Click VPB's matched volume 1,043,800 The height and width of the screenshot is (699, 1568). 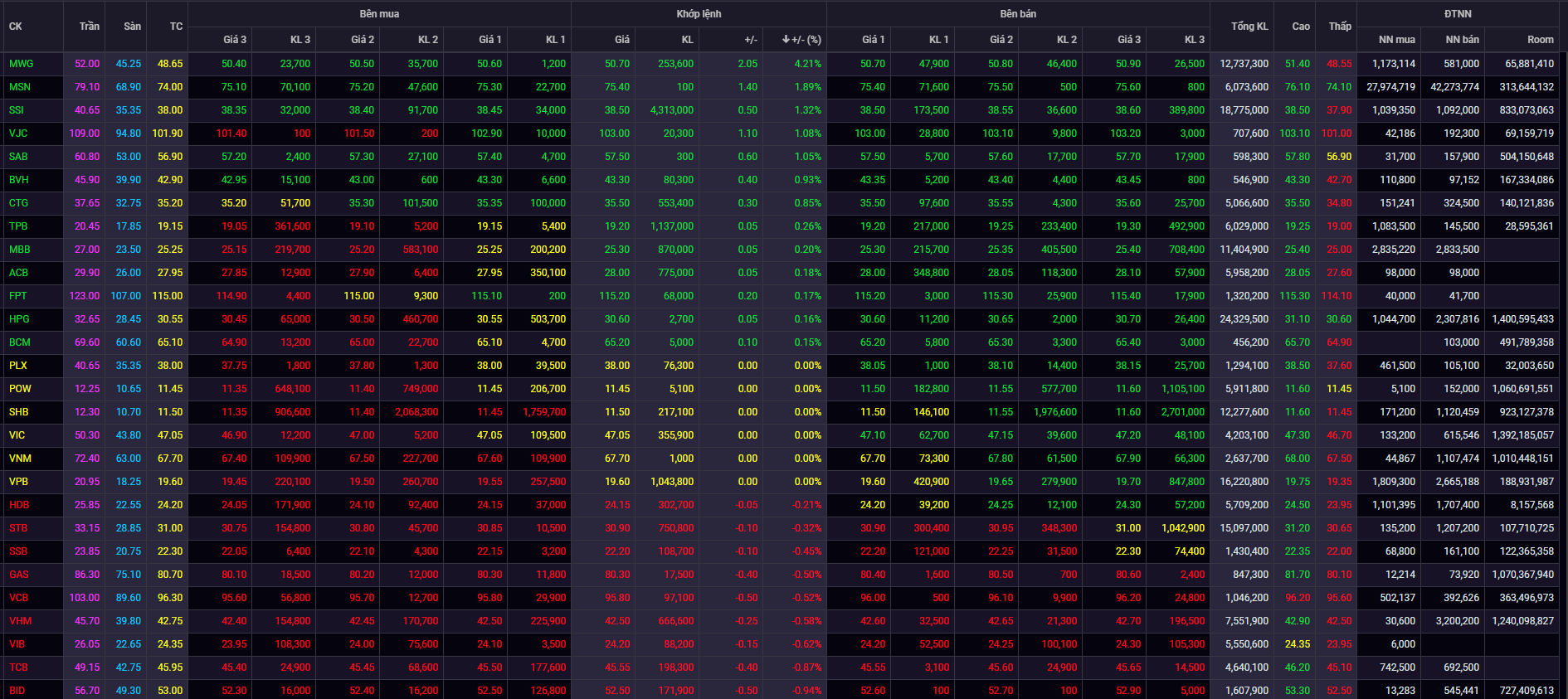pos(672,482)
